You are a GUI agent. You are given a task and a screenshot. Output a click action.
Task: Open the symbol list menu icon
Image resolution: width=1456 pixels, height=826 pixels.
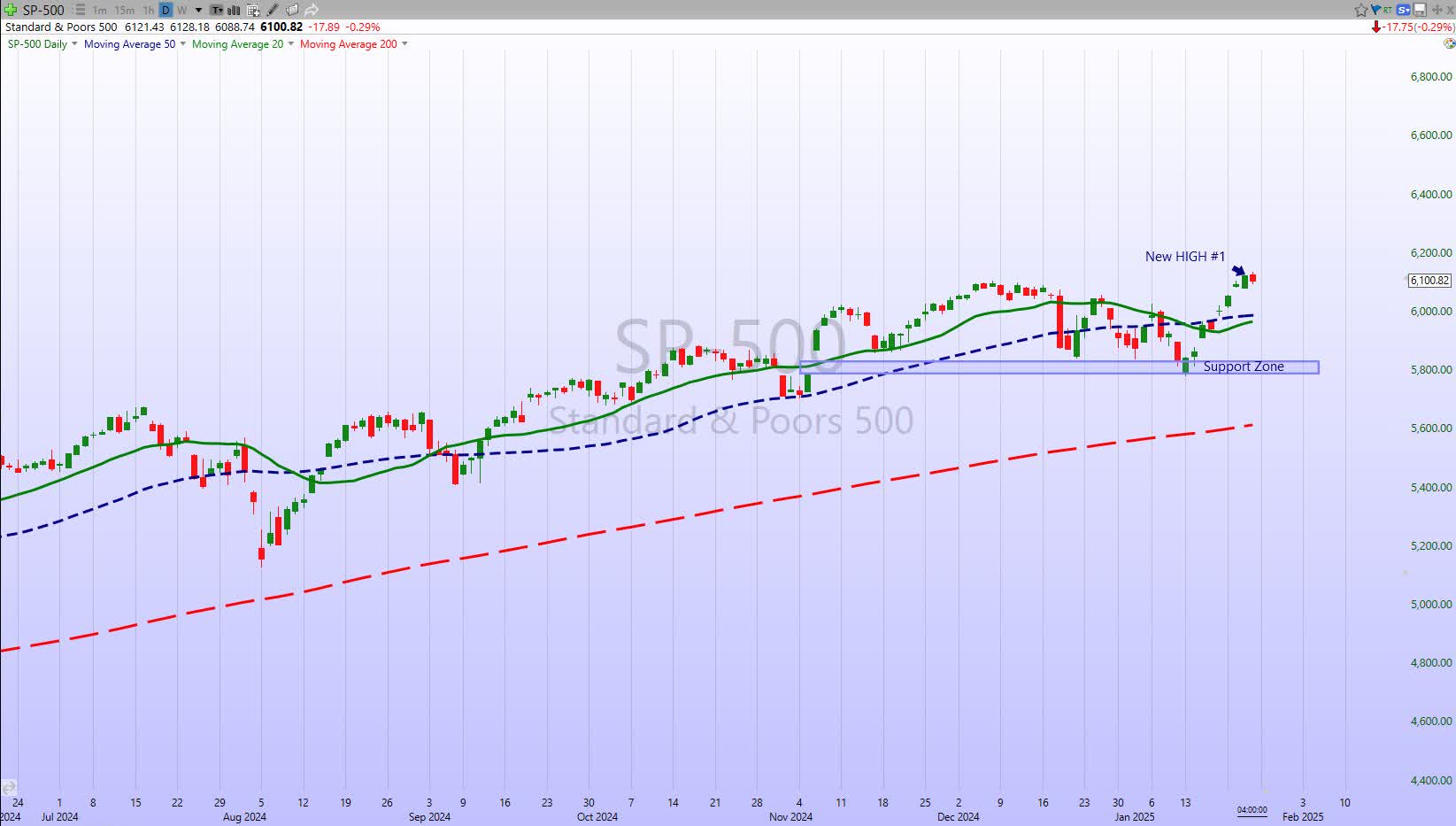pyautogui.click(x=79, y=10)
